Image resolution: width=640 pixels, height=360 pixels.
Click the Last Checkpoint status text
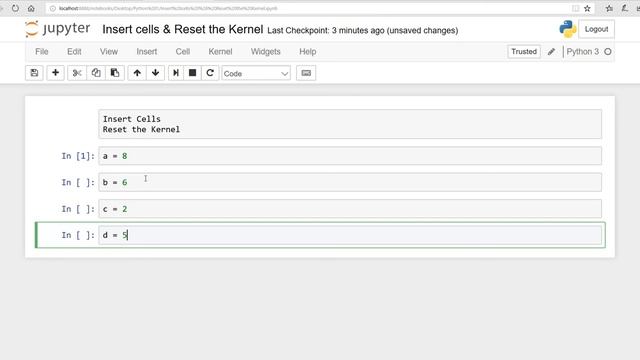tap(362, 31)
